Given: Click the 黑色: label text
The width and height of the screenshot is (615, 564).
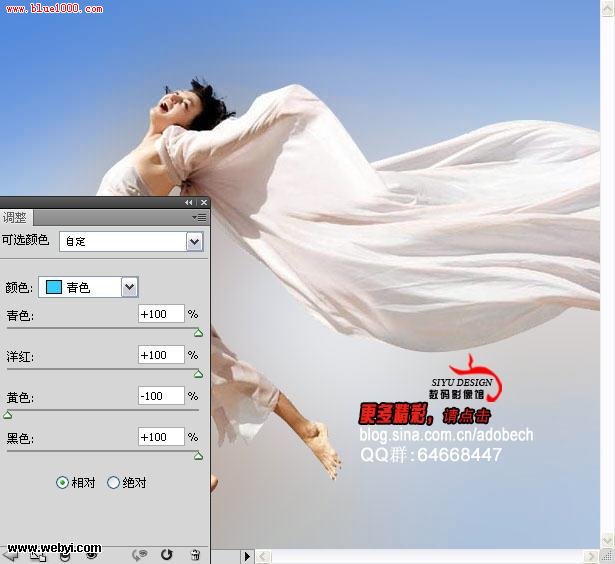Looking at the screenshot, I should 20,438.
